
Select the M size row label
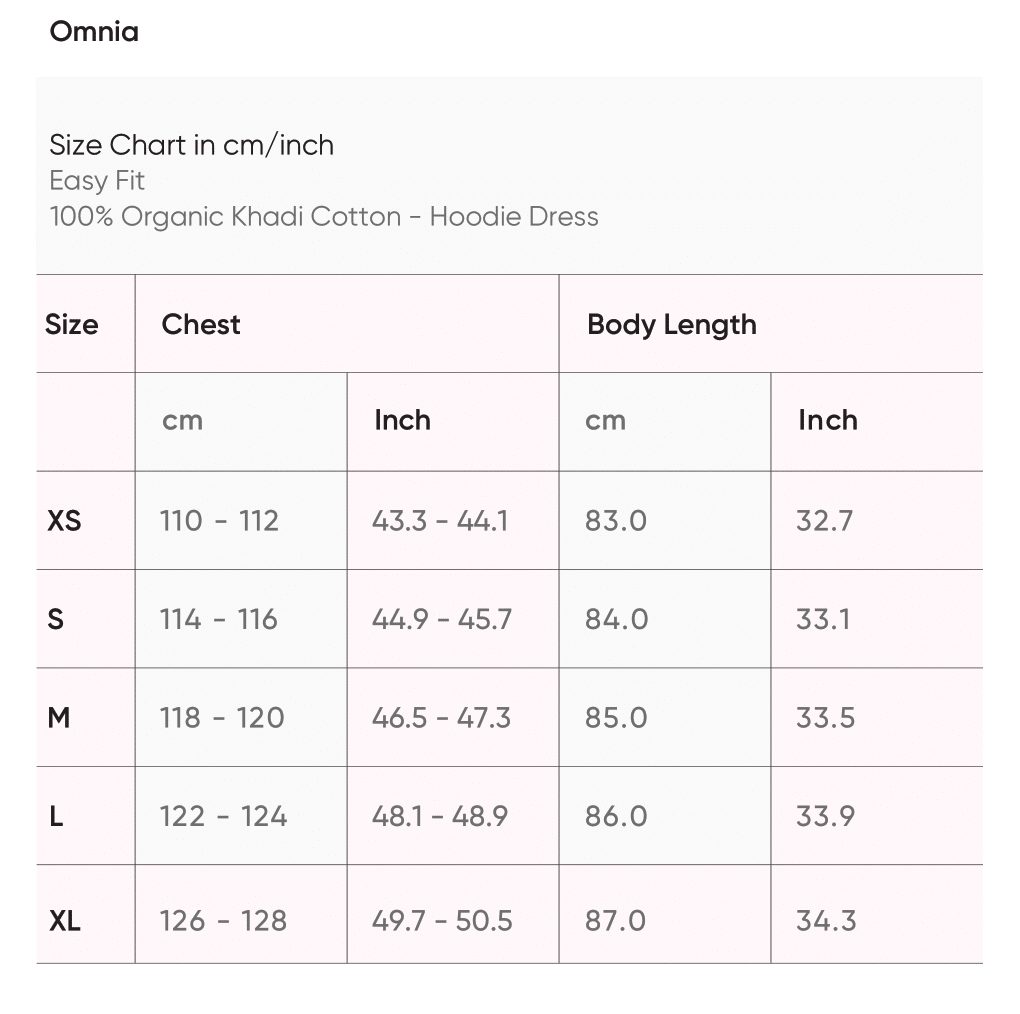[x=59, y=718]
